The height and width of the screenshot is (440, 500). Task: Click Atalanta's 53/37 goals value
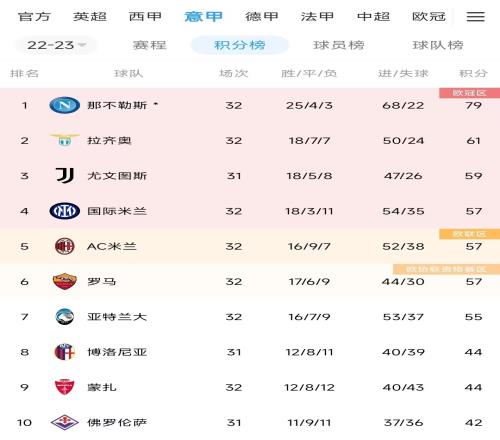[403, 317]
